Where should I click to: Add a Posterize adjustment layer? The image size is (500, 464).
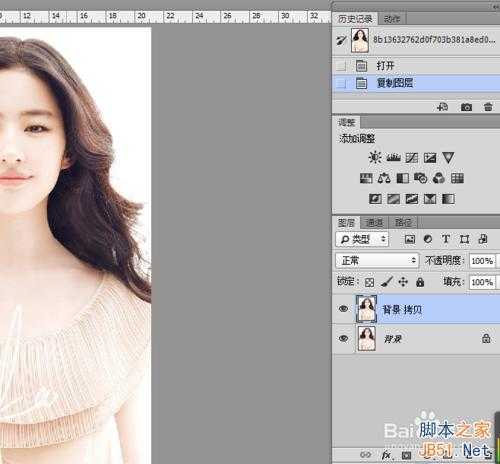(394, 199)
